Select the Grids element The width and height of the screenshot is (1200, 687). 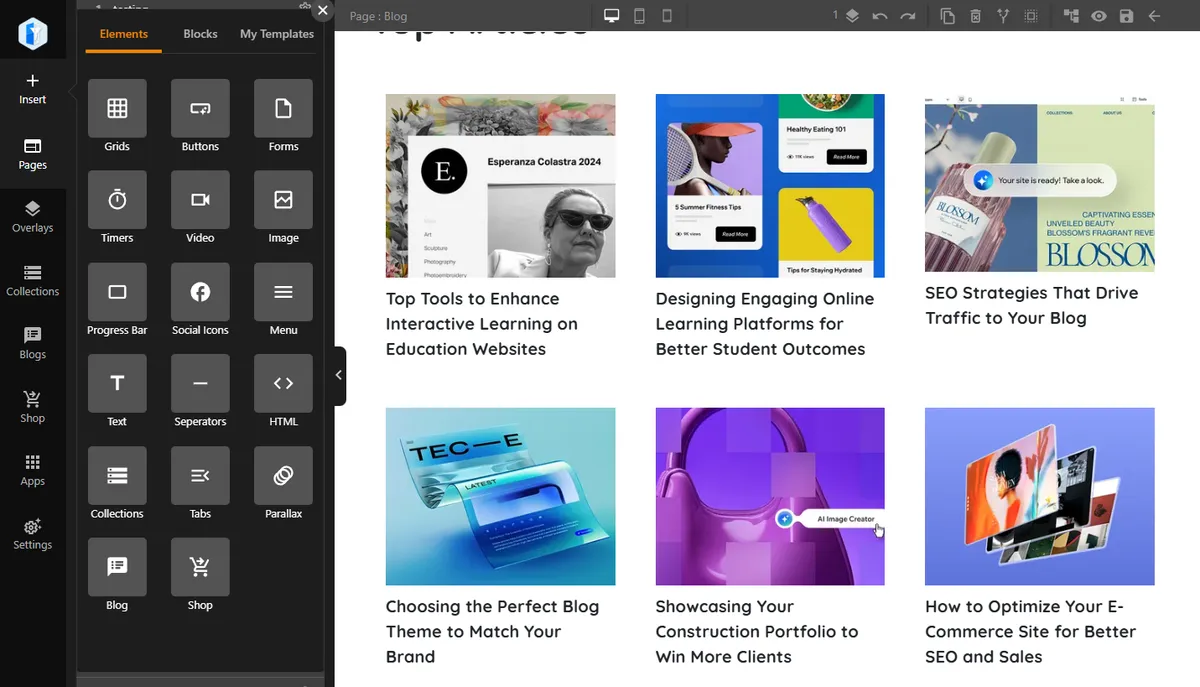coord(117,108)
